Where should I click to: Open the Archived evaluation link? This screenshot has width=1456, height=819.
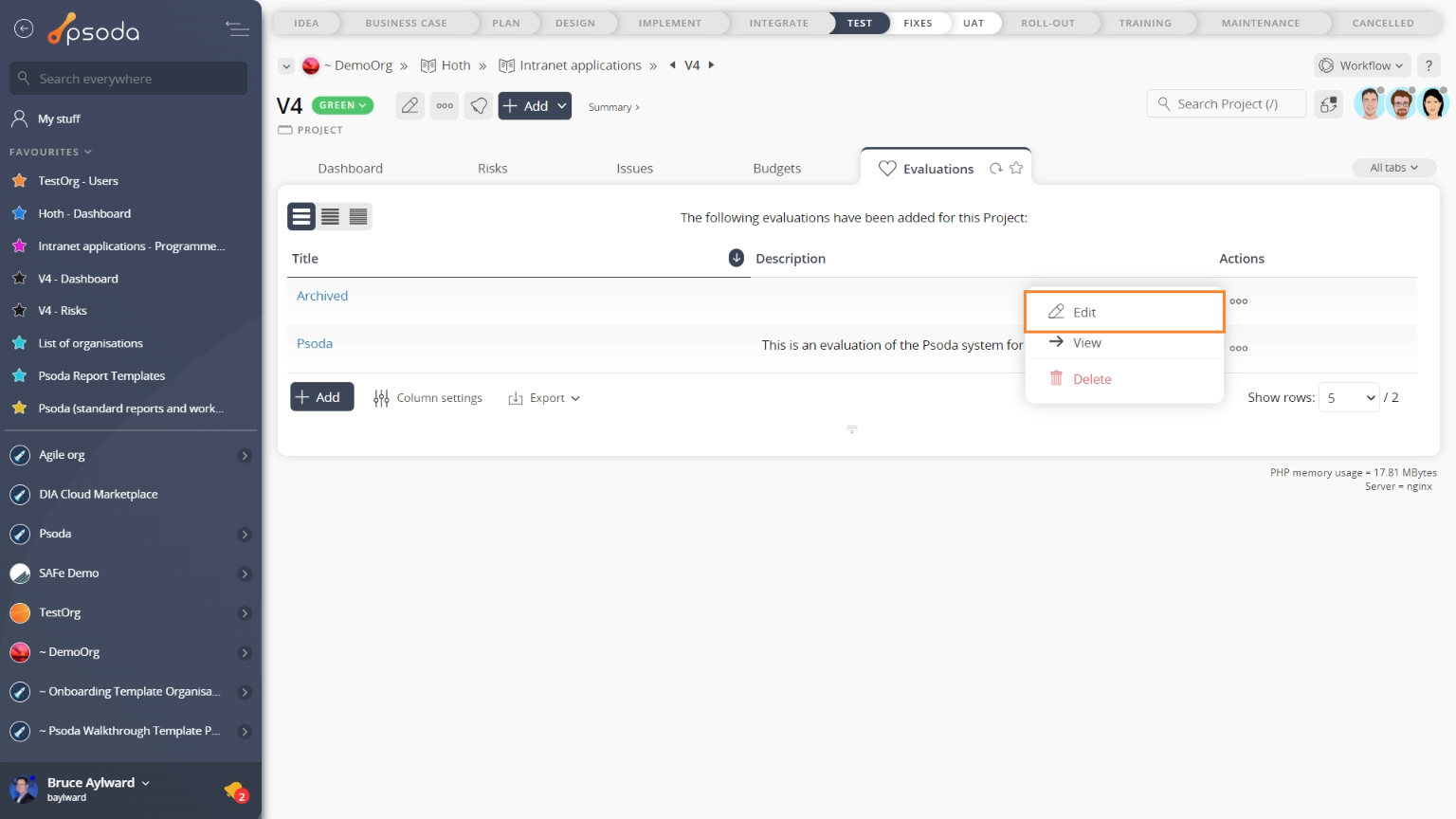click(322, 296)
